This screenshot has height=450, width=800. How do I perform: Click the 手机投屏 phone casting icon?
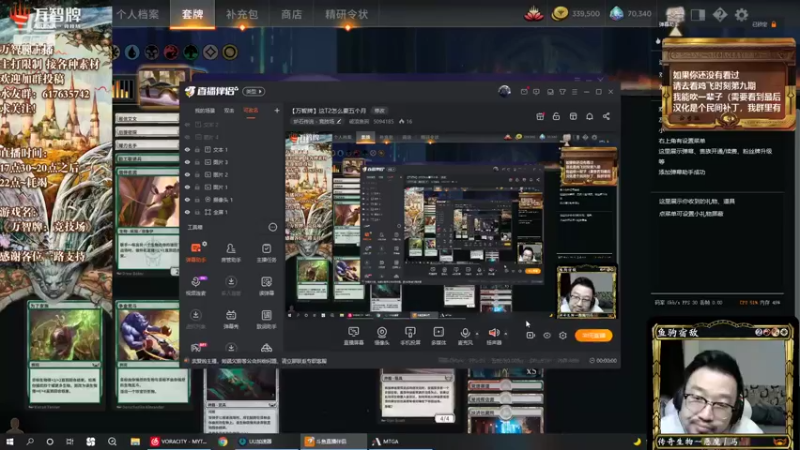click(410, 336)
